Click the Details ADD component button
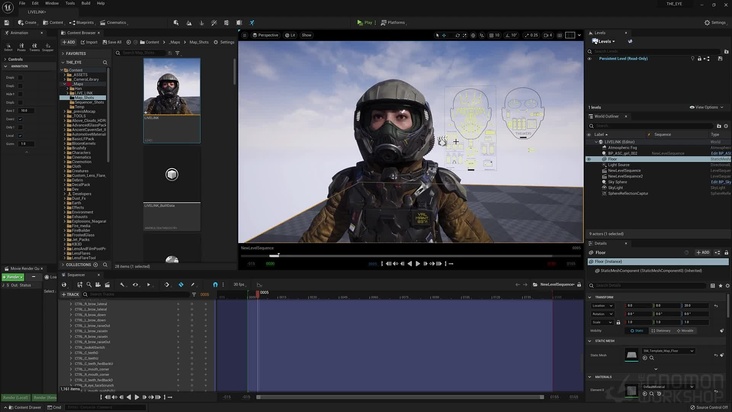 click(x=703, y=252)
